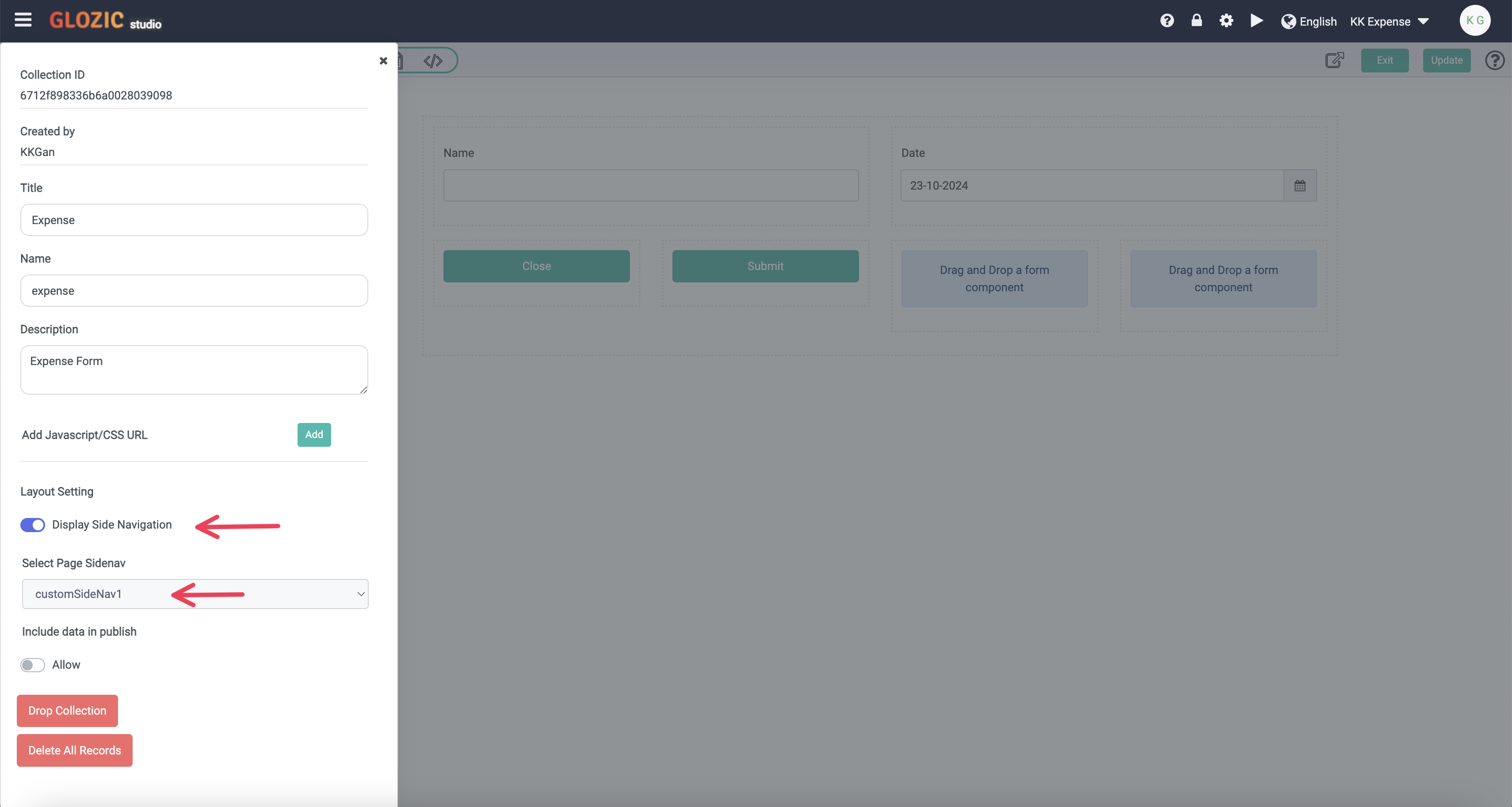Click the form Close button
The width and height of the screenshot is (1512, 807).
[536, 266]
